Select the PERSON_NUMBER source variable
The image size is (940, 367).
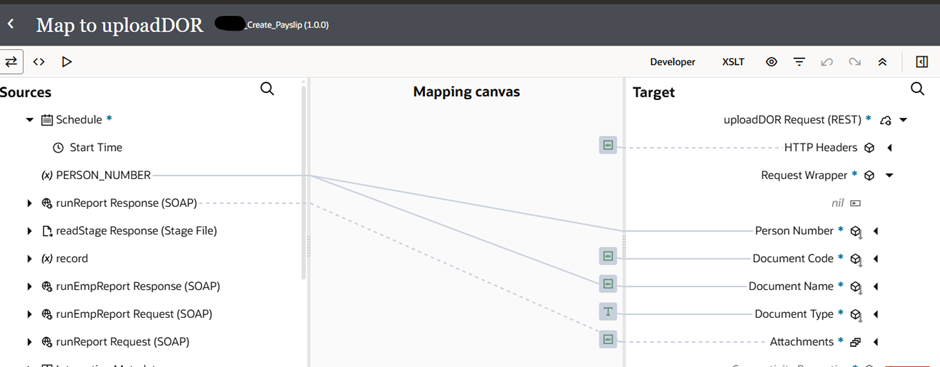[103, 176]
